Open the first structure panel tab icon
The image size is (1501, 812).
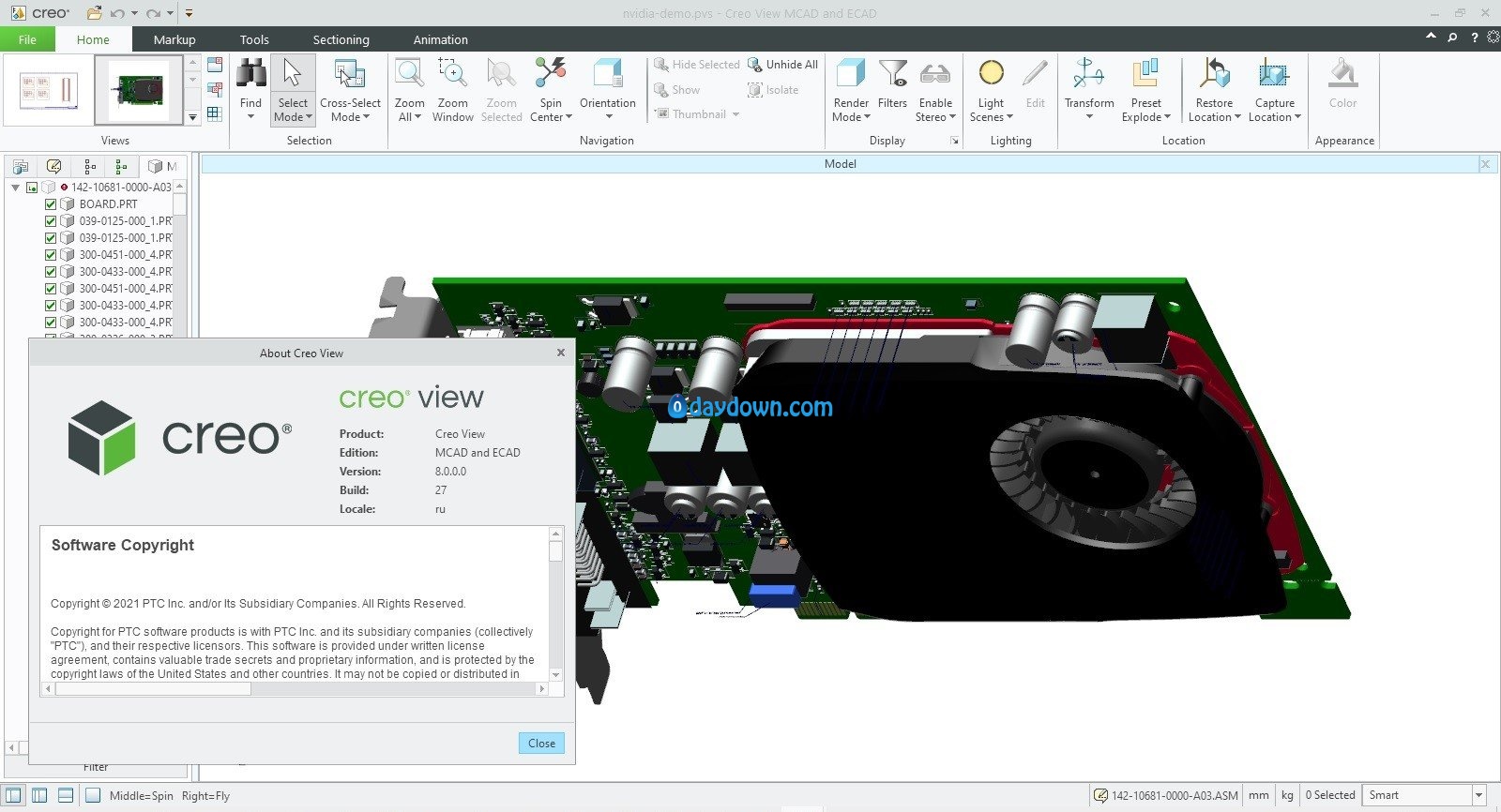coord(20,167)
